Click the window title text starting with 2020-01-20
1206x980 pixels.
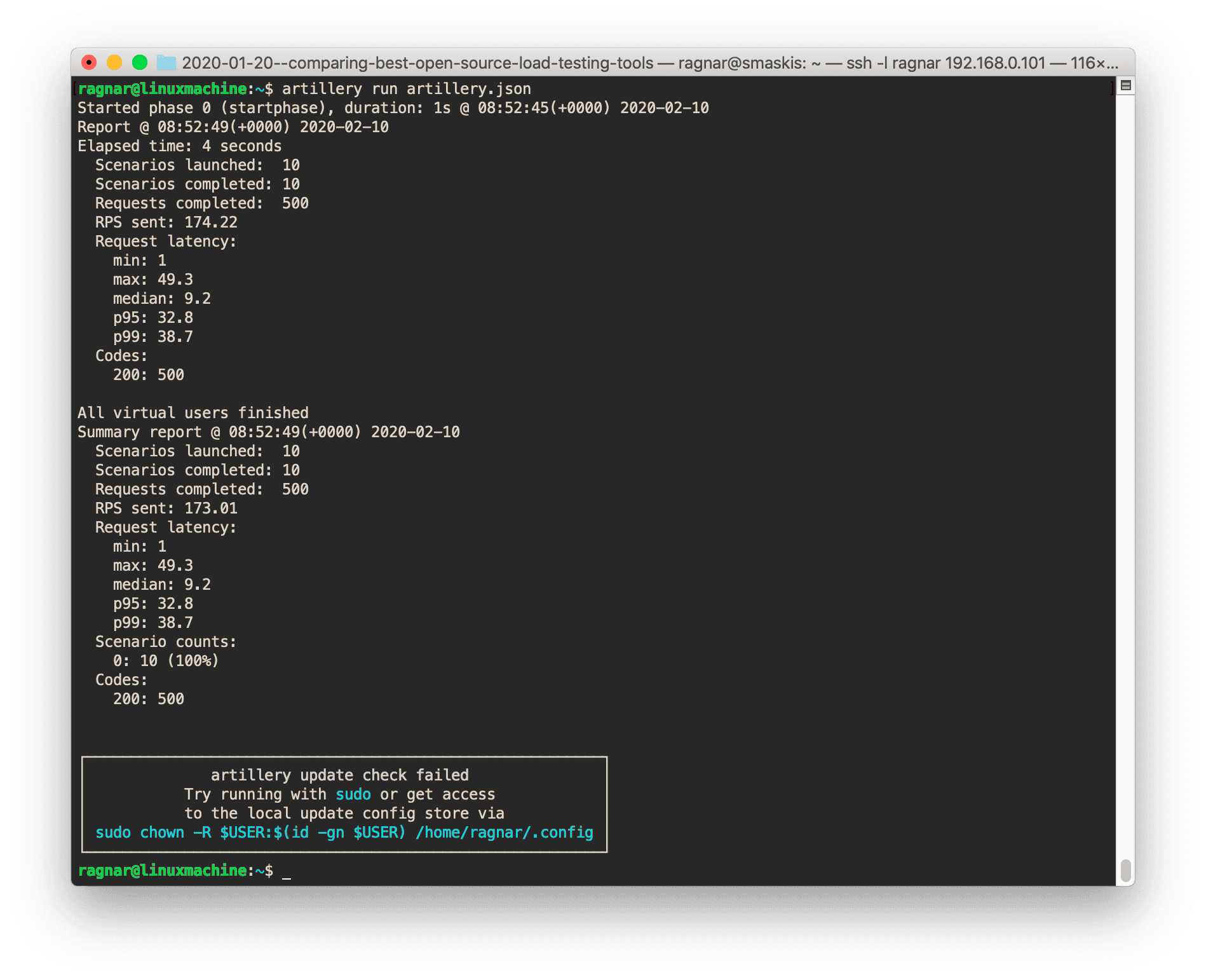pos(649,63)
